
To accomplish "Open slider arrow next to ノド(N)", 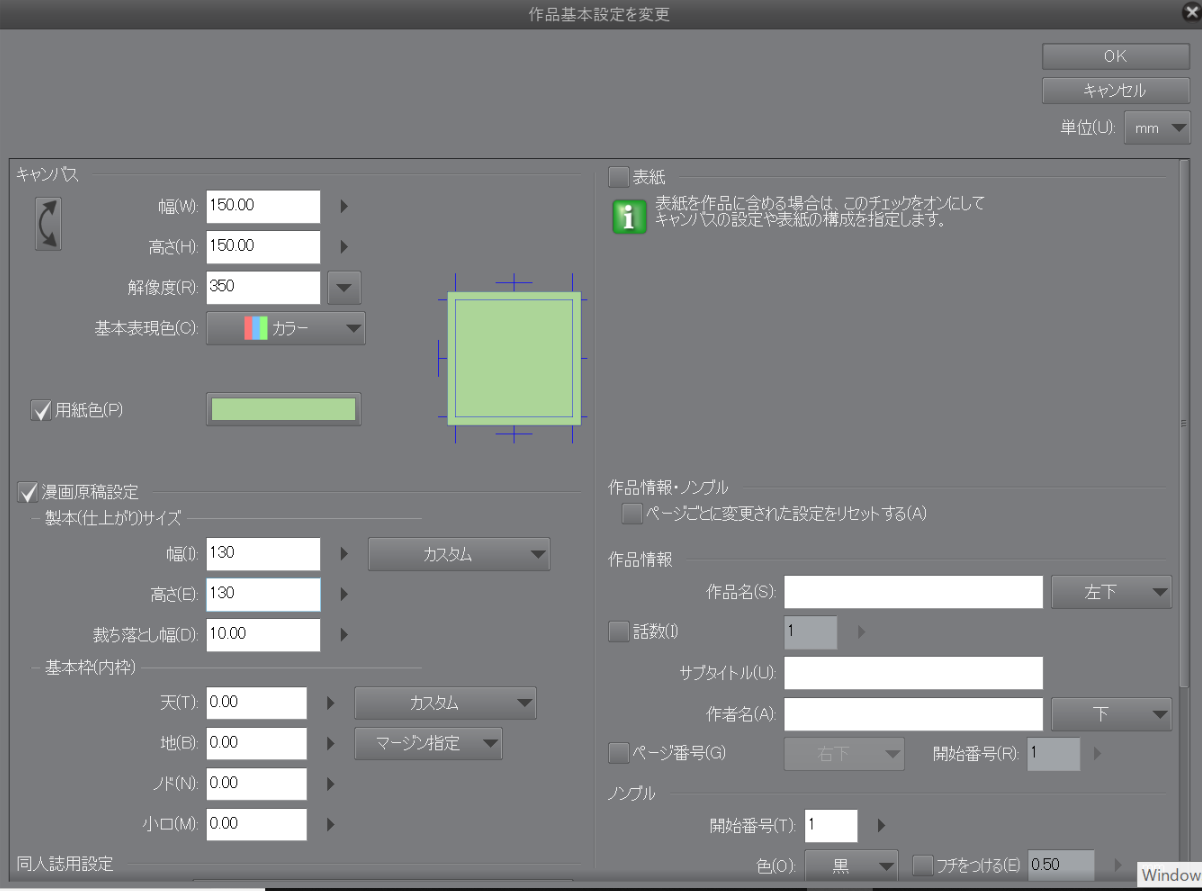I will pos(331,784).
